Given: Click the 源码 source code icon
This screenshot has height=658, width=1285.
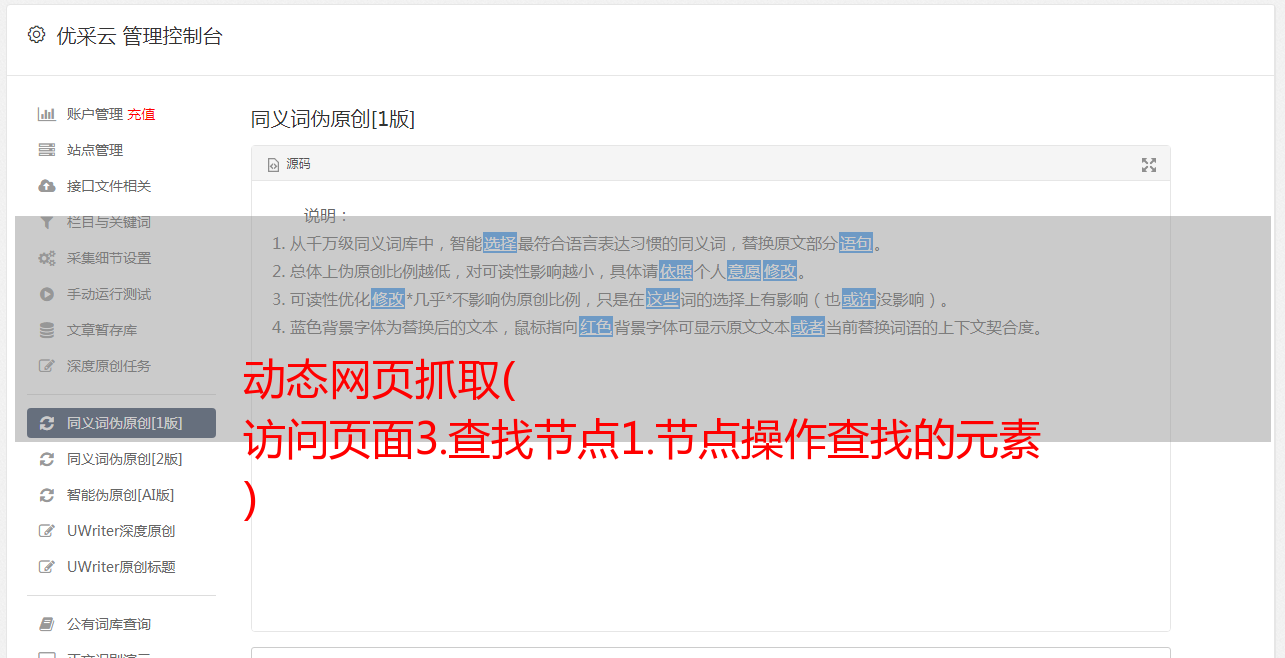Looking at the screenshot, I should [273, 165].
